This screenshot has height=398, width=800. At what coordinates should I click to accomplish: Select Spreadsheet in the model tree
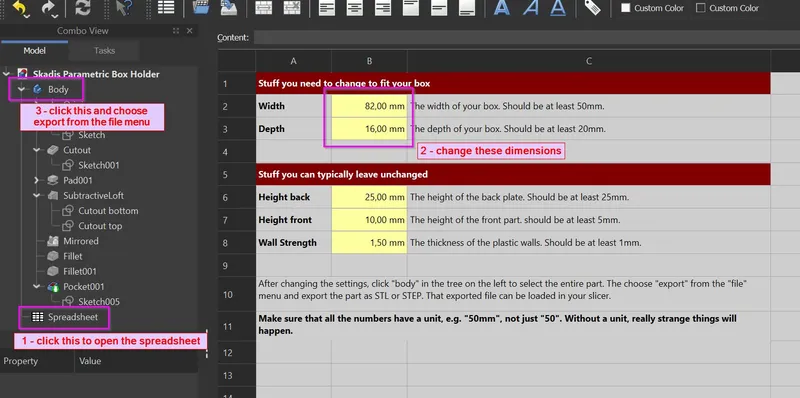click(71, 317)
